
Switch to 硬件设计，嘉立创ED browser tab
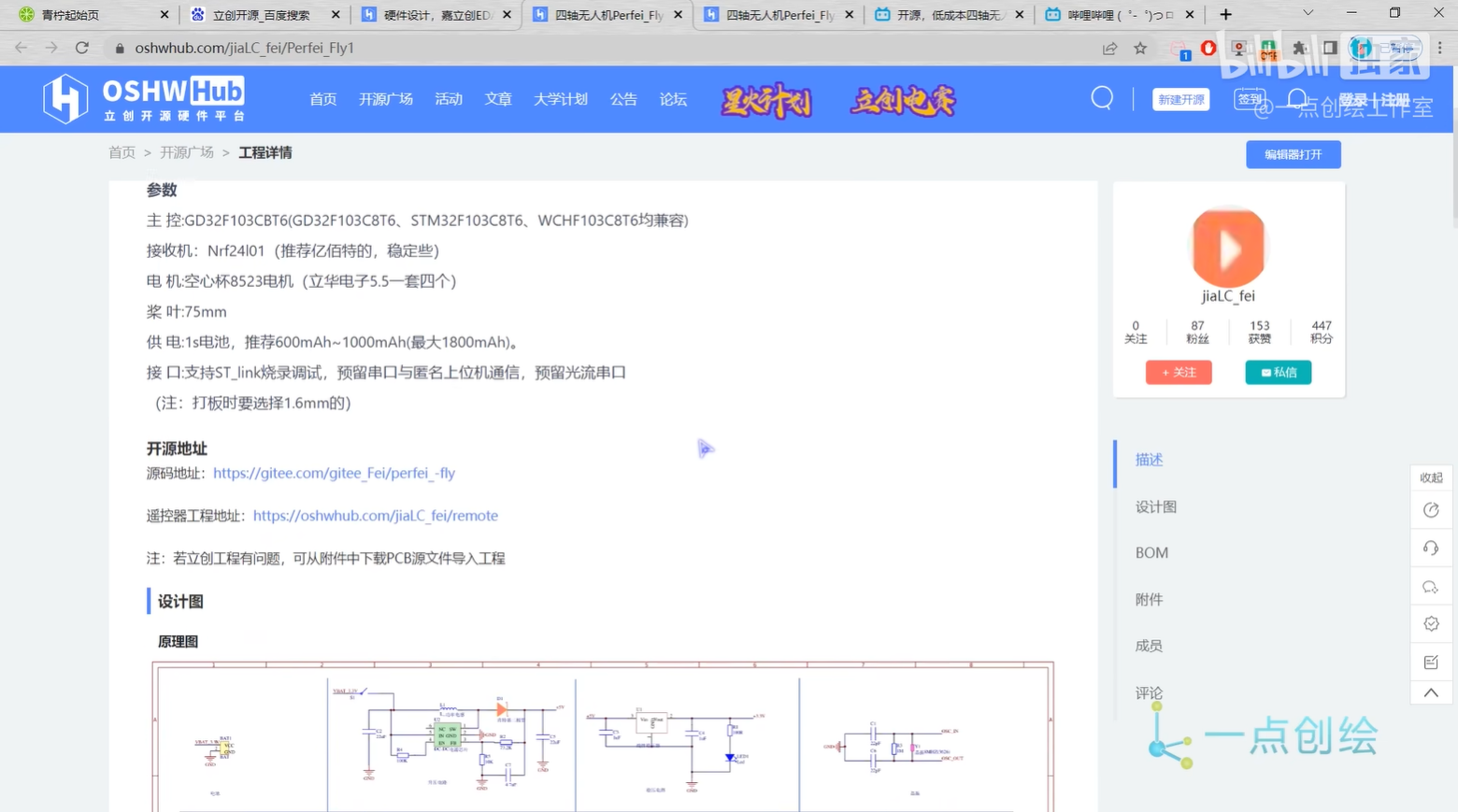click(435, 15)
